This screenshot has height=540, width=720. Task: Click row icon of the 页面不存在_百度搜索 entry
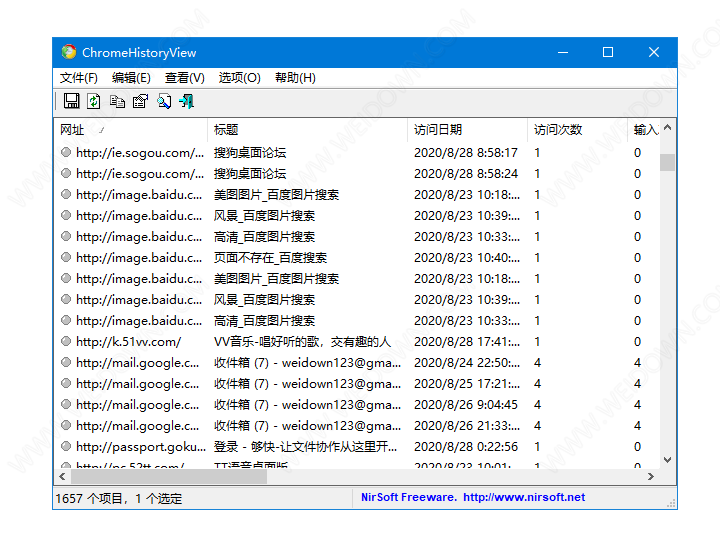[66, 257]
